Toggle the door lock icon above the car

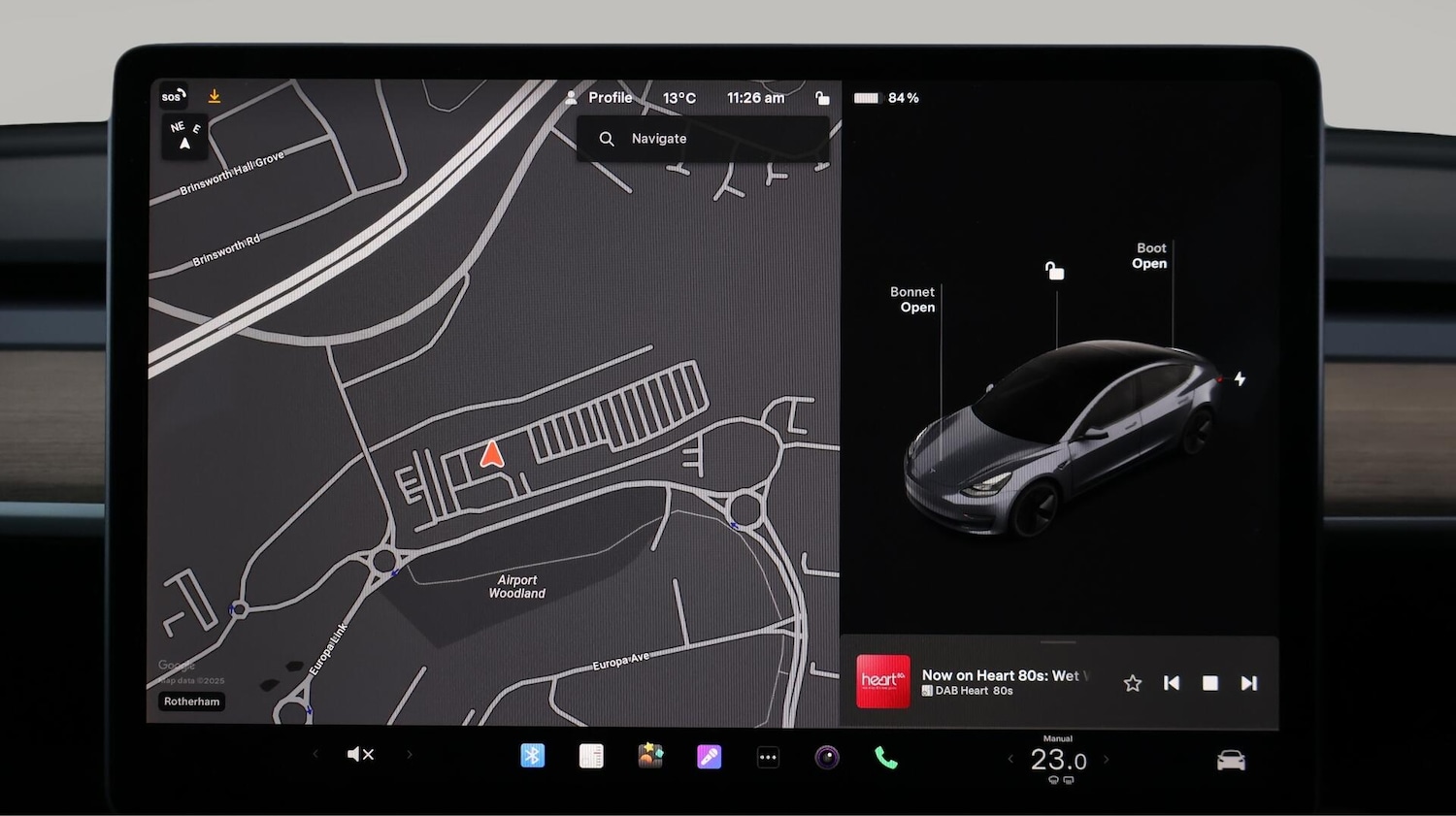tap(1054, 271)
